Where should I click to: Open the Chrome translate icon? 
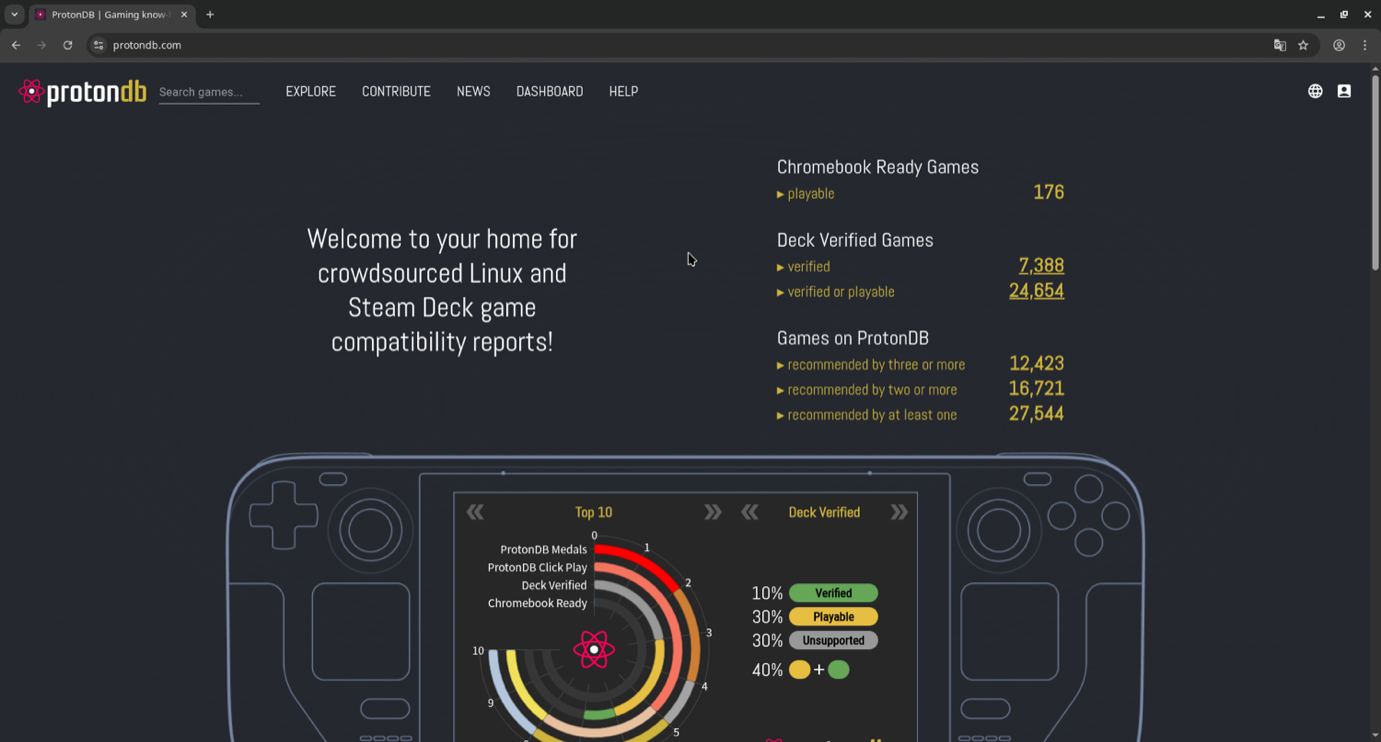(x=1280, y=45)
